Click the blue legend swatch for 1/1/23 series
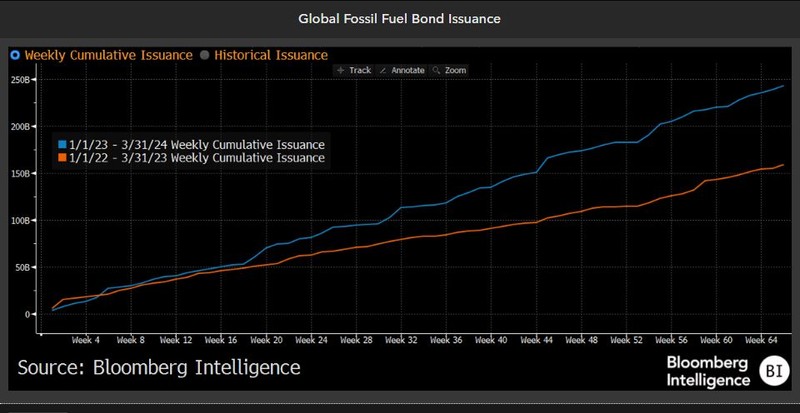The height and width of the screenshot is (413, 800). click(x=62, y=144)
